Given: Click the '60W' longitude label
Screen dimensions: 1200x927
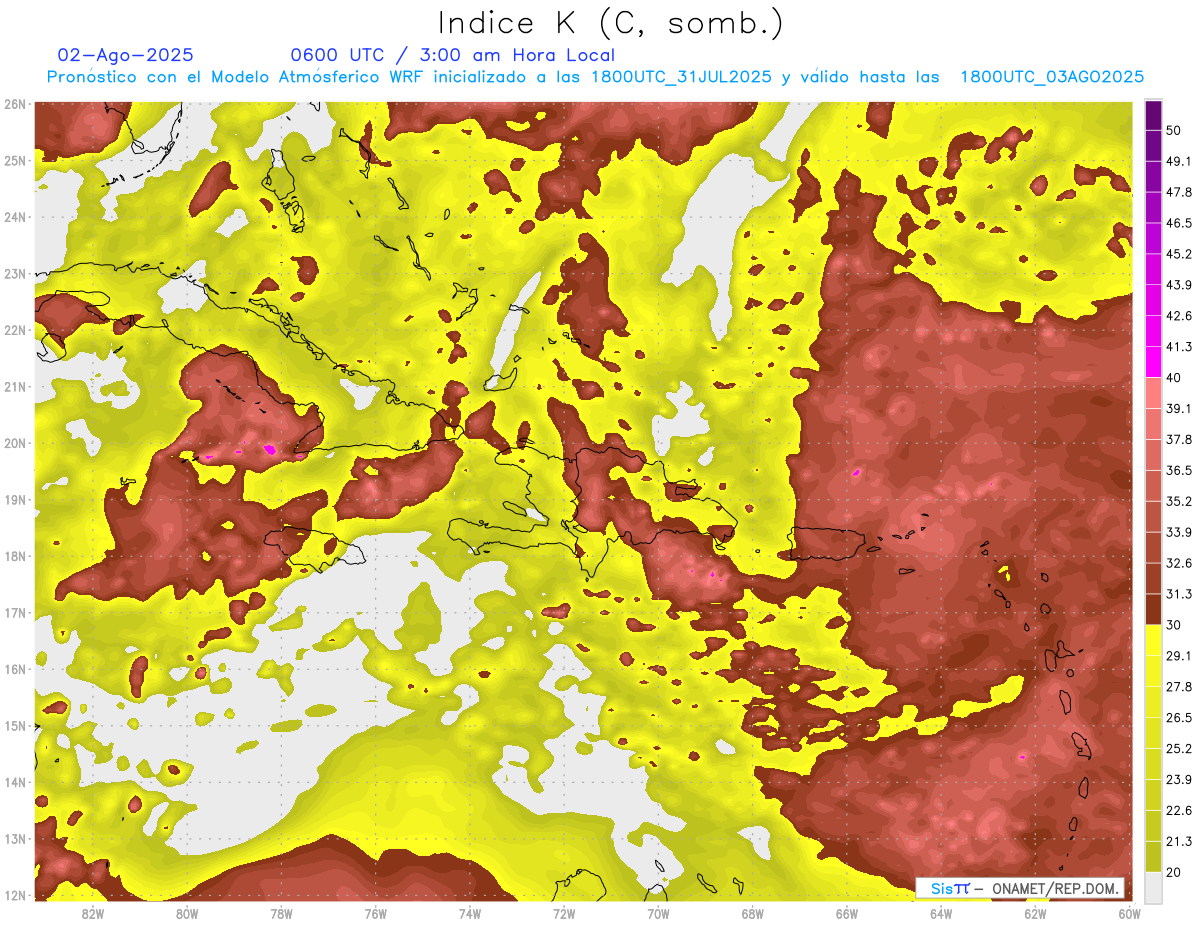Looking at the screenshot, I should tap(1130, 913).
